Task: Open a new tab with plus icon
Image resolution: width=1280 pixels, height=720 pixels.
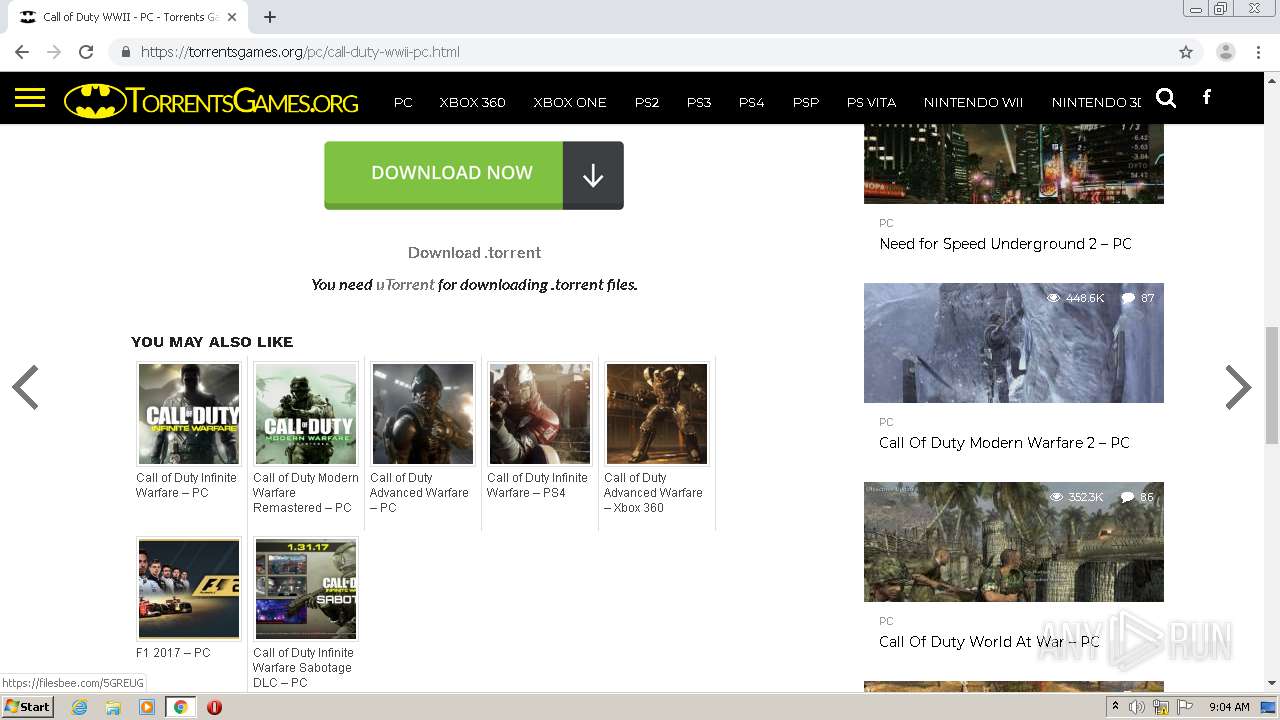Action: click(x=270, y=17)
